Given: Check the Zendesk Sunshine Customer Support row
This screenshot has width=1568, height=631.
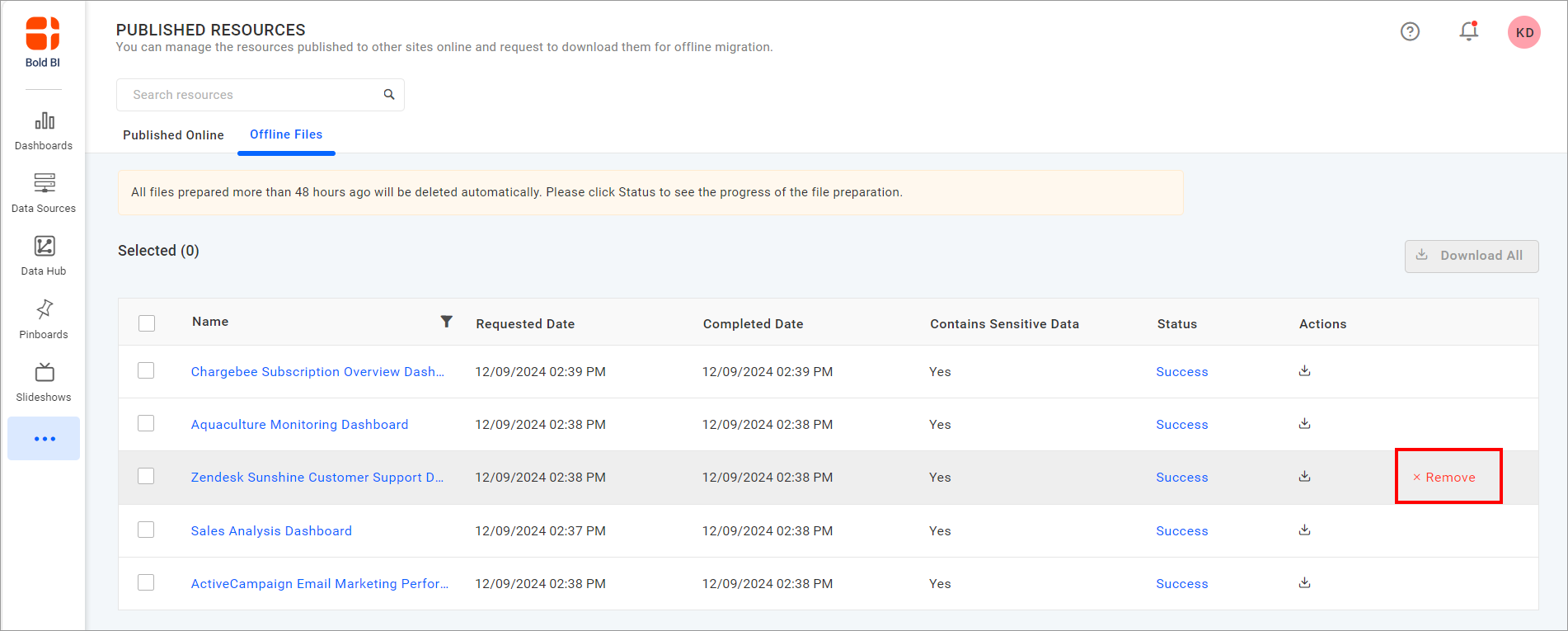Looking at the screenshot, I should pos(146,476).
